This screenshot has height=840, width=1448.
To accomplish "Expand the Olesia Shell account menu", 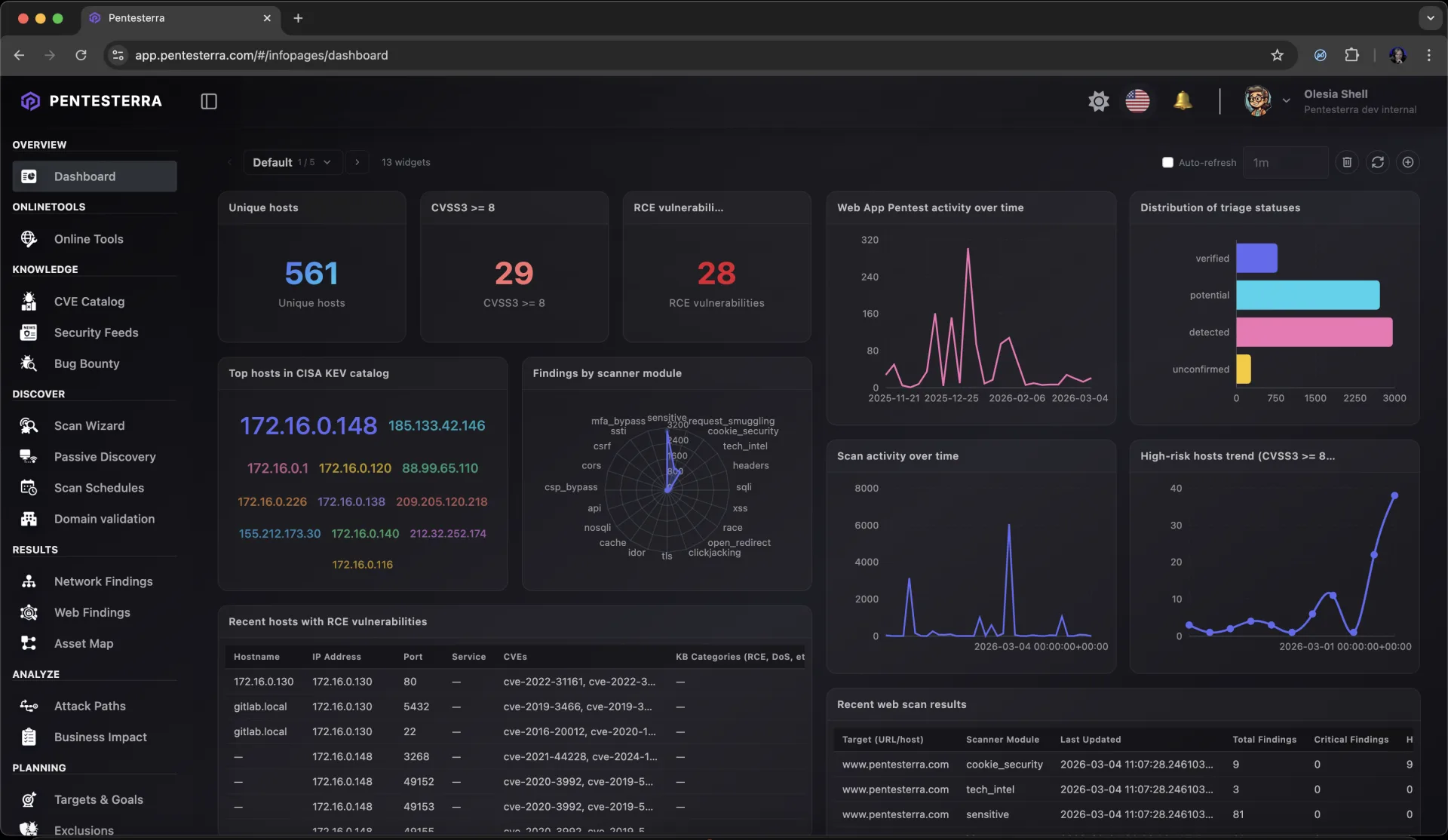I will (x=1286, y=100).
